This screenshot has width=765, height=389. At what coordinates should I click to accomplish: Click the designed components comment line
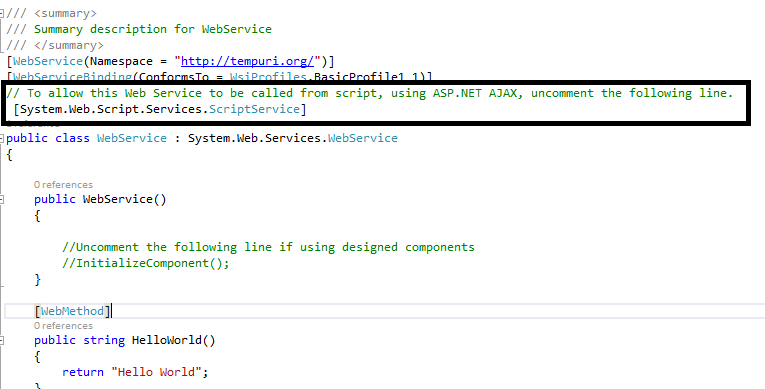[268, 247]
